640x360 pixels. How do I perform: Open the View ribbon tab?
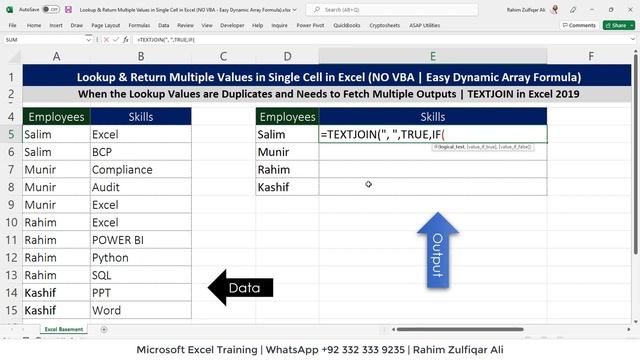pos(207,25)
